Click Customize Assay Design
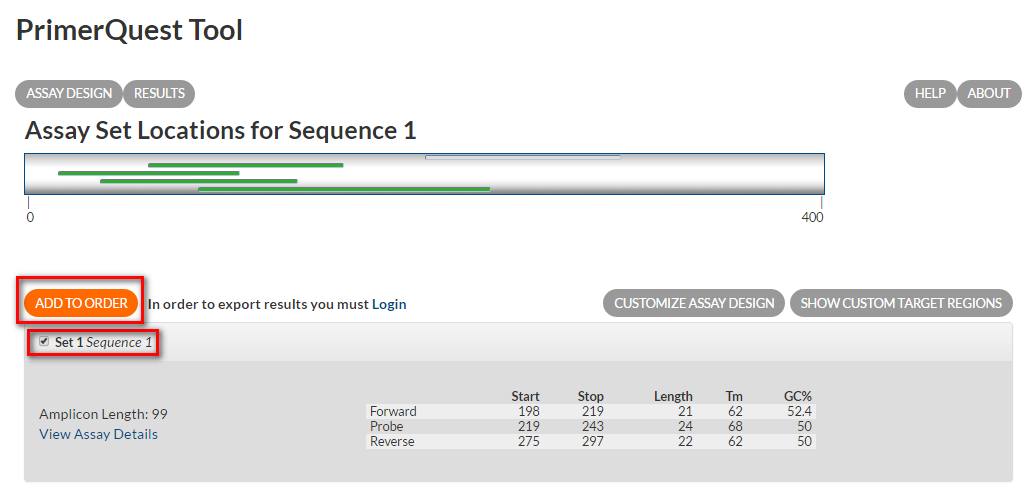 [694, 303]
